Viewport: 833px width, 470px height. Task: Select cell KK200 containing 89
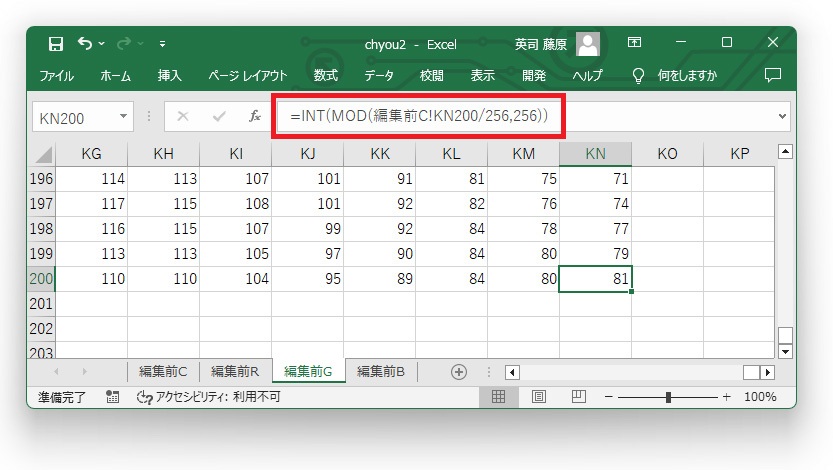(379, 279)
